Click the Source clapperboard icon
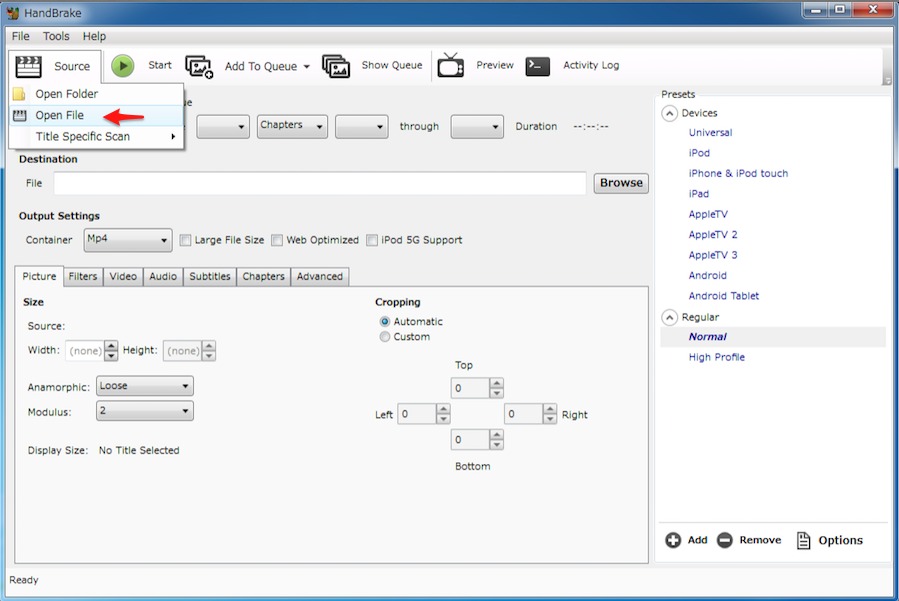 click(28, 66)
